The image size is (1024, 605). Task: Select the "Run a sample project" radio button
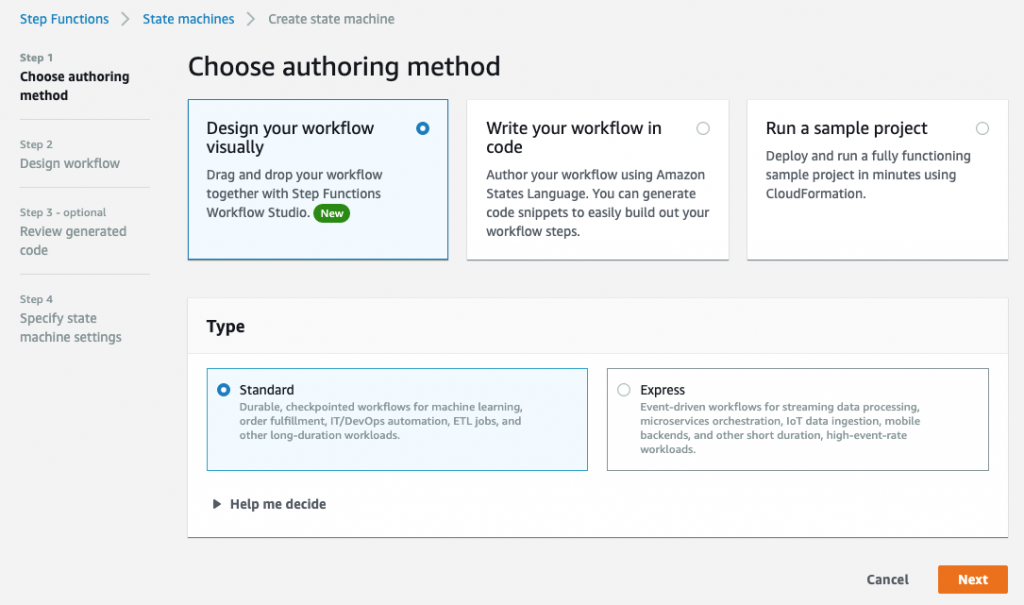click(x=982, y=128)
